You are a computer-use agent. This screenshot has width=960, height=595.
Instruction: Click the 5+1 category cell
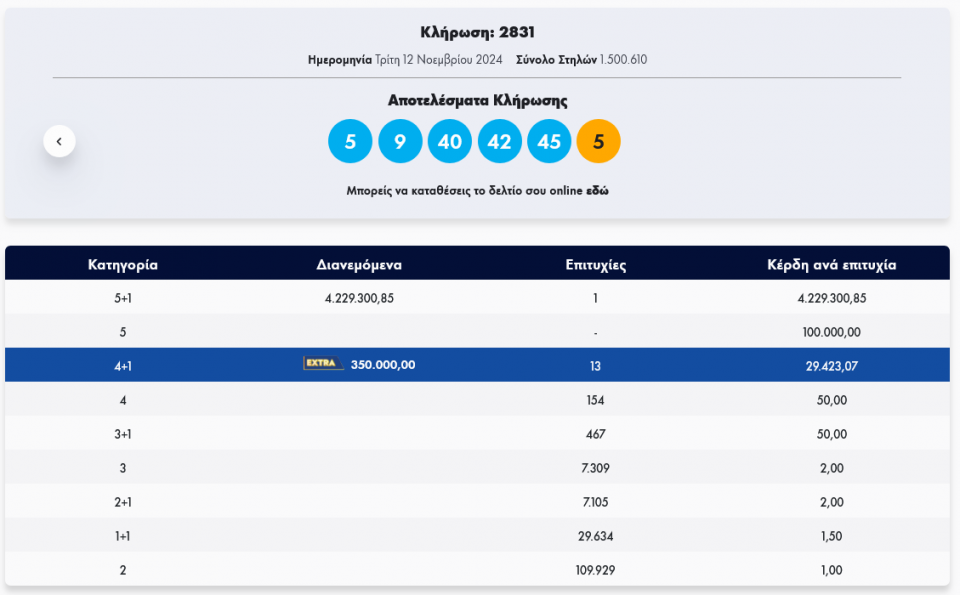coord(123,298)
